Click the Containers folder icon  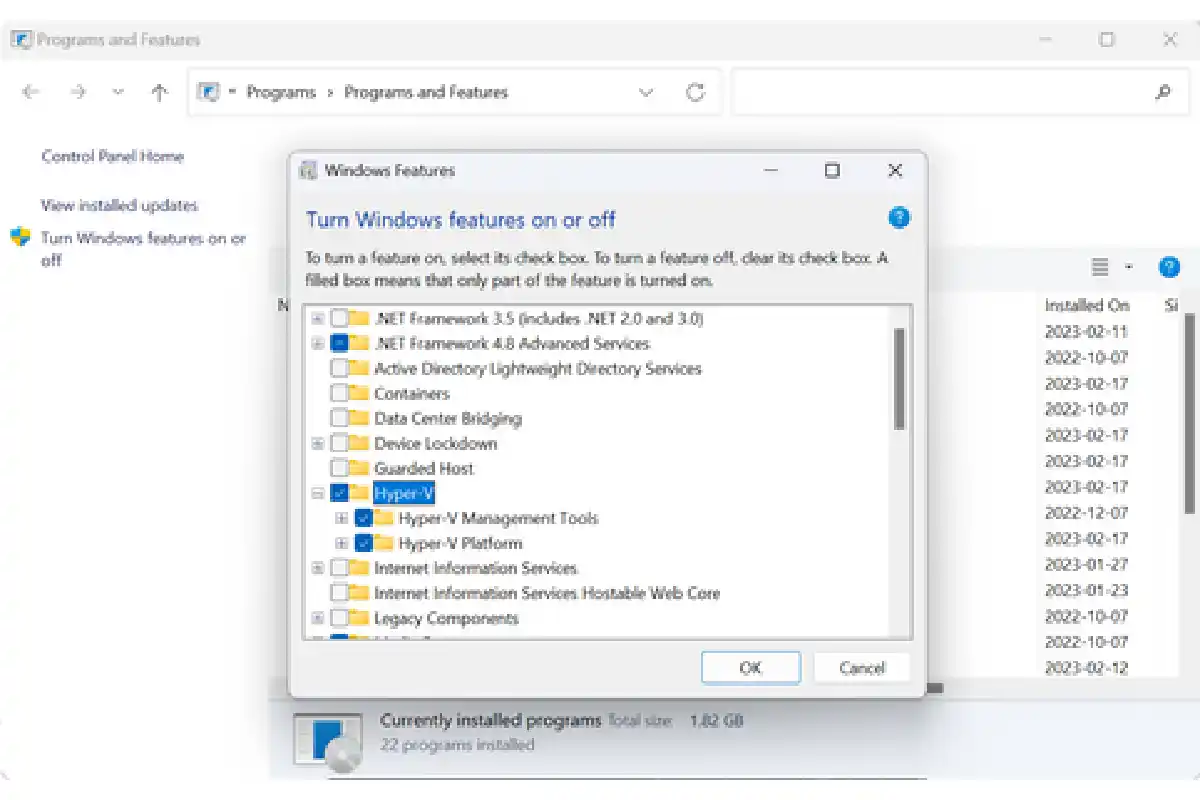coord(359,393)
